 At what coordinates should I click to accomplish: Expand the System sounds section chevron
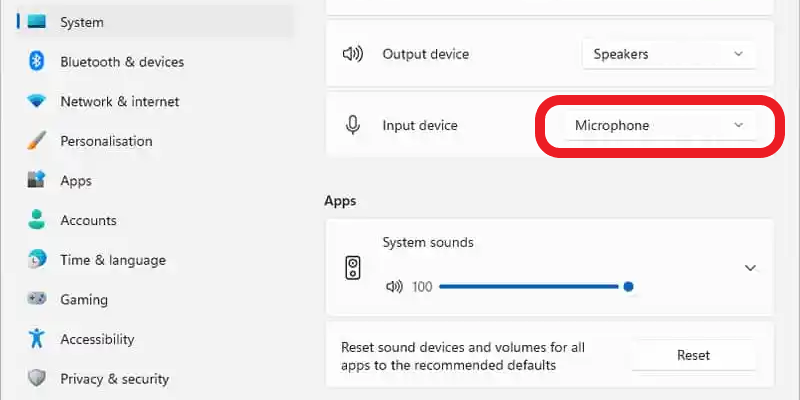(x=750, y=268)
